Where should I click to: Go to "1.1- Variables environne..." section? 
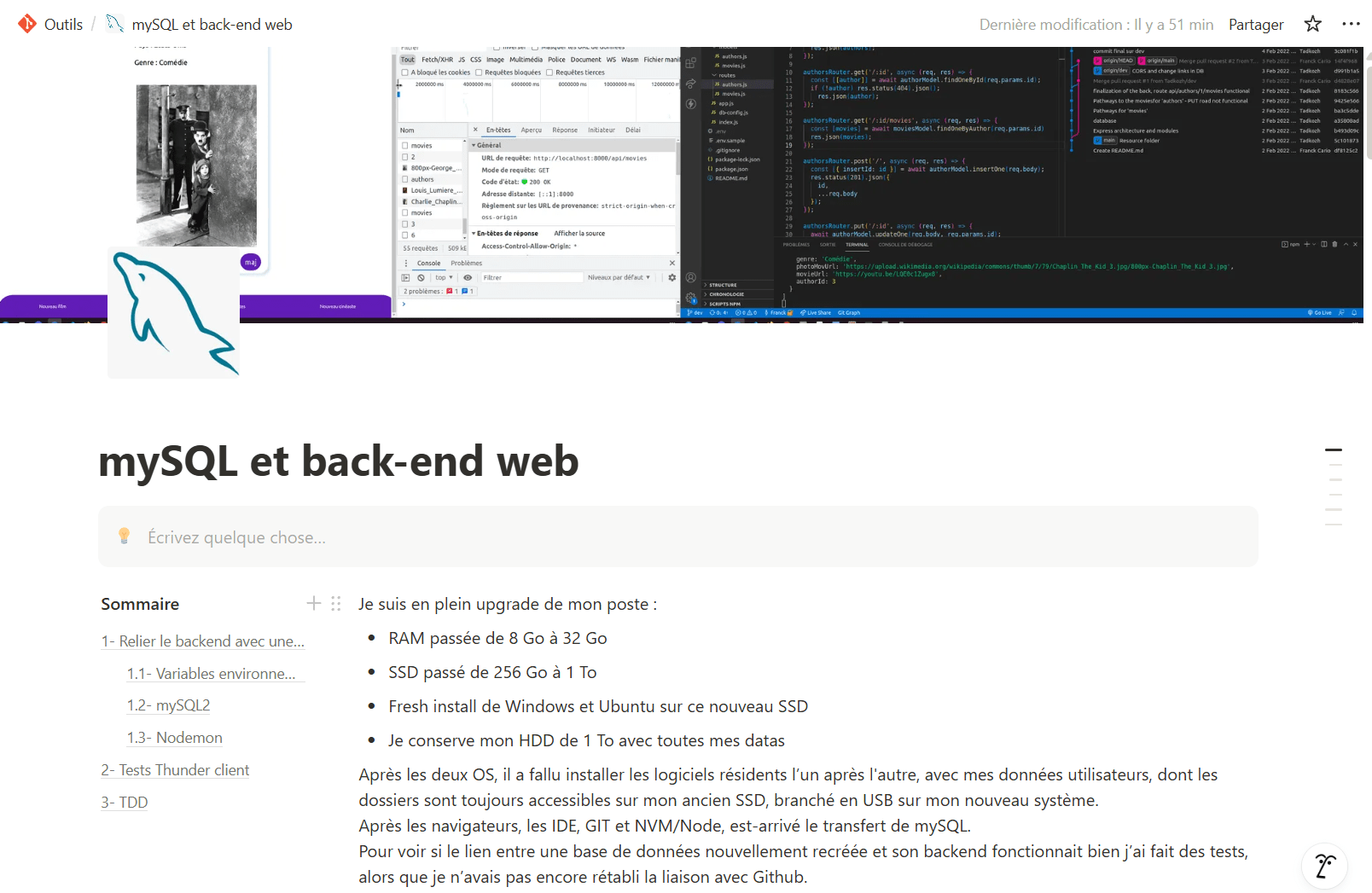point(211,674)
